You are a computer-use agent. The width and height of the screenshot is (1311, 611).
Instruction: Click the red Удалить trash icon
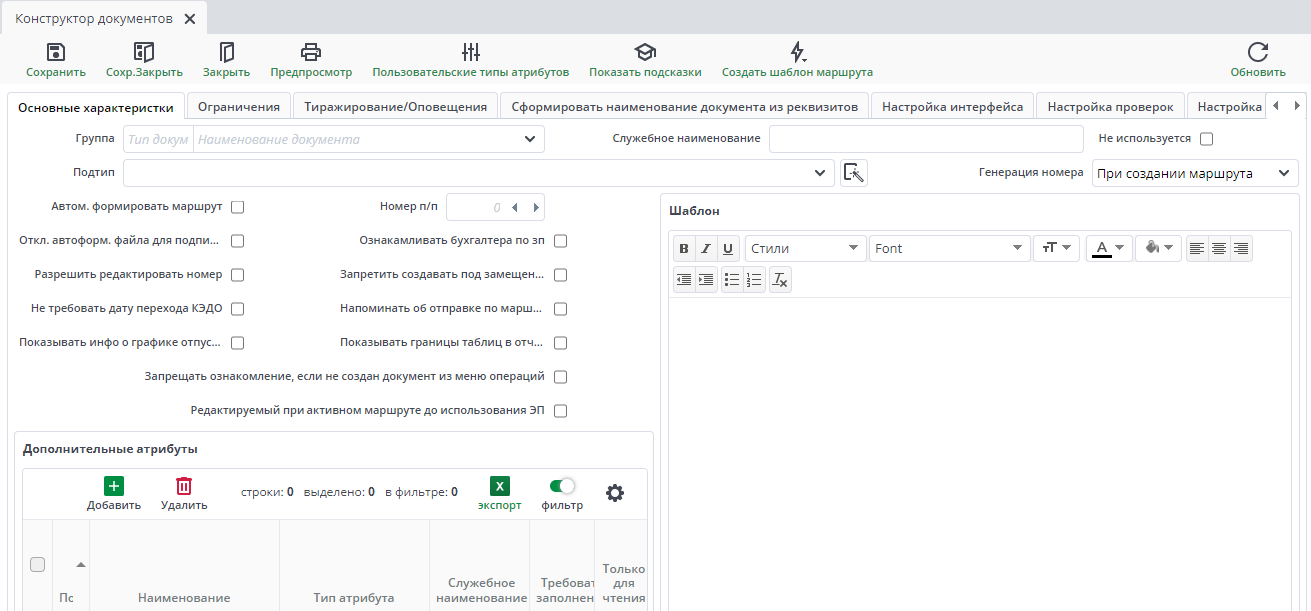[x=184, y=487]
